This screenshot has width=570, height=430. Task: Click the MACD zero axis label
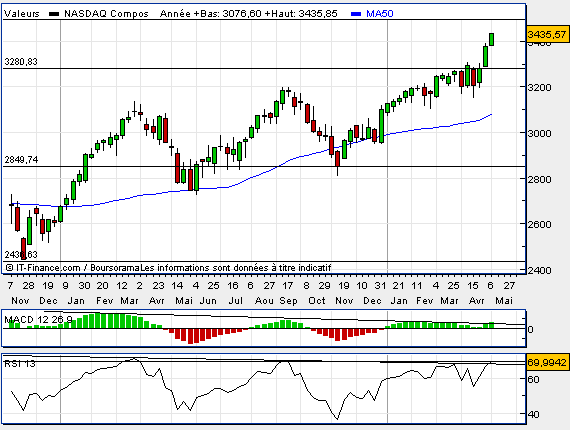pyautogui.click(x=530, y=330)
